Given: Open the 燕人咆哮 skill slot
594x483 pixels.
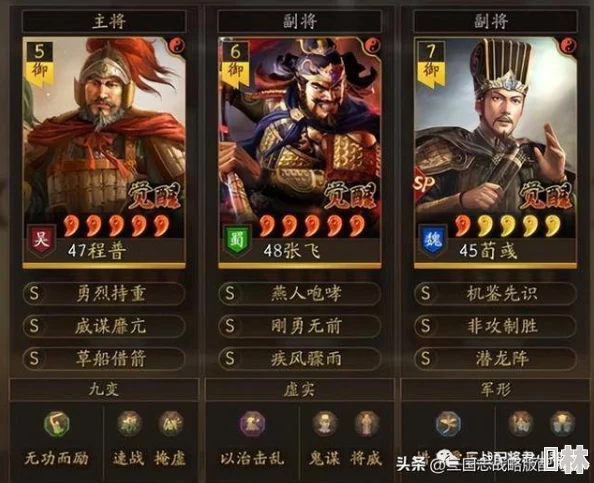Looking at the screenshot, I should click(299, 294).
